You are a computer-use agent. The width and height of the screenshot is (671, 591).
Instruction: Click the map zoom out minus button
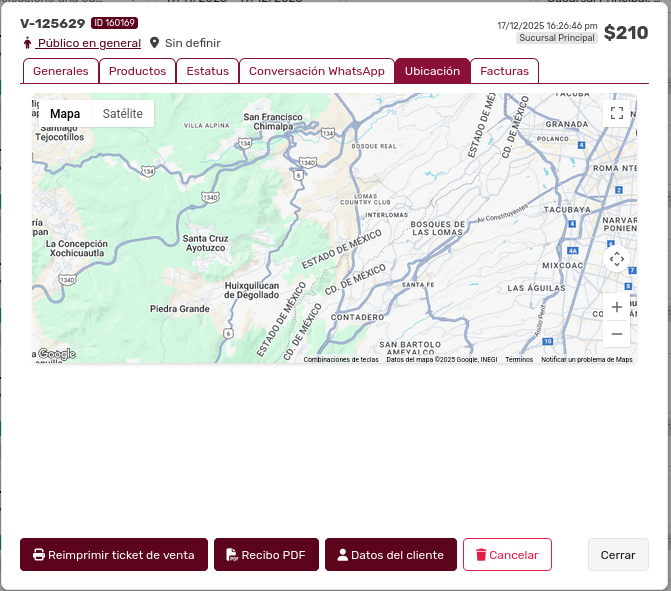pos(617,334)
